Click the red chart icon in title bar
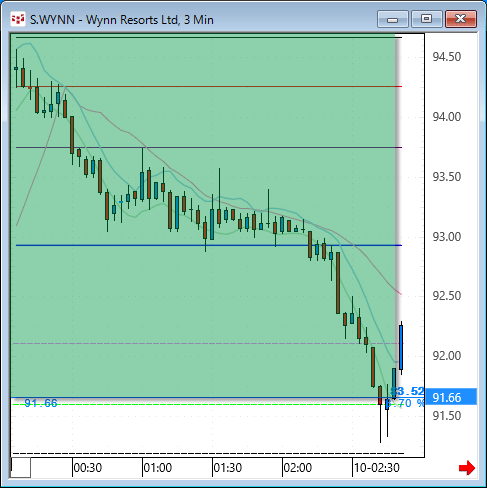Screen dimensions: 487x488 point(18,19)
